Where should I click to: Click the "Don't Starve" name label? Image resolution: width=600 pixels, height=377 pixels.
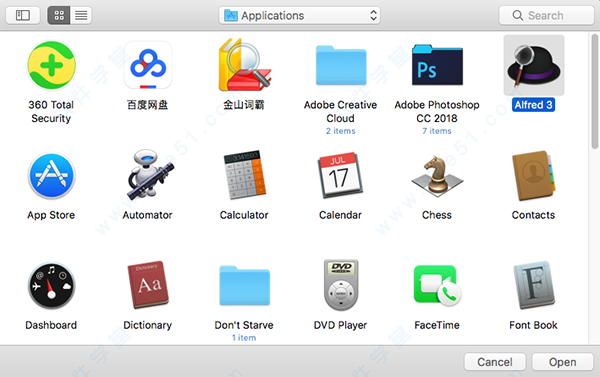244,325
